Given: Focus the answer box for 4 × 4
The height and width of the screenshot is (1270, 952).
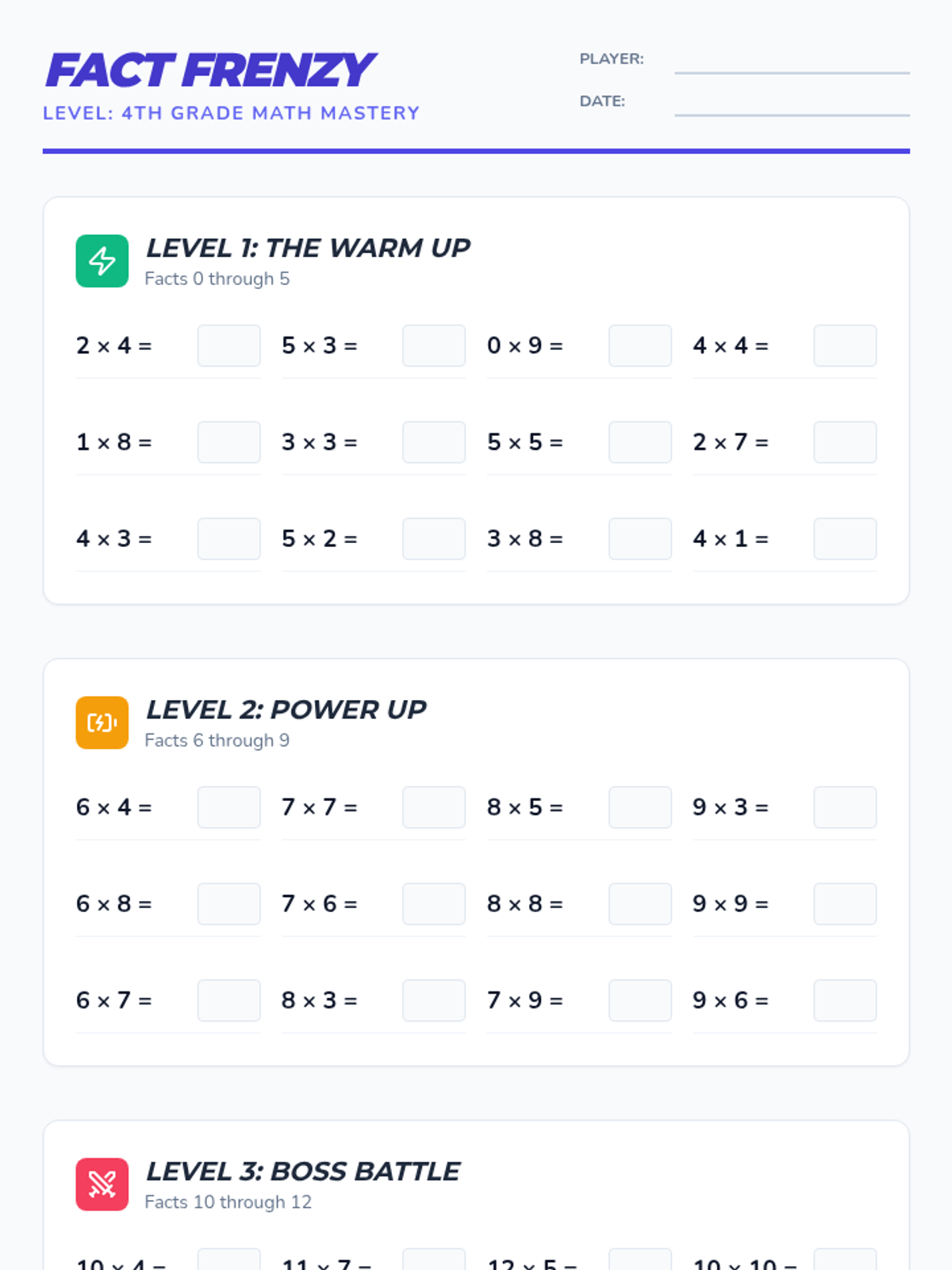Looking at the screenshot, I should 845,345.
